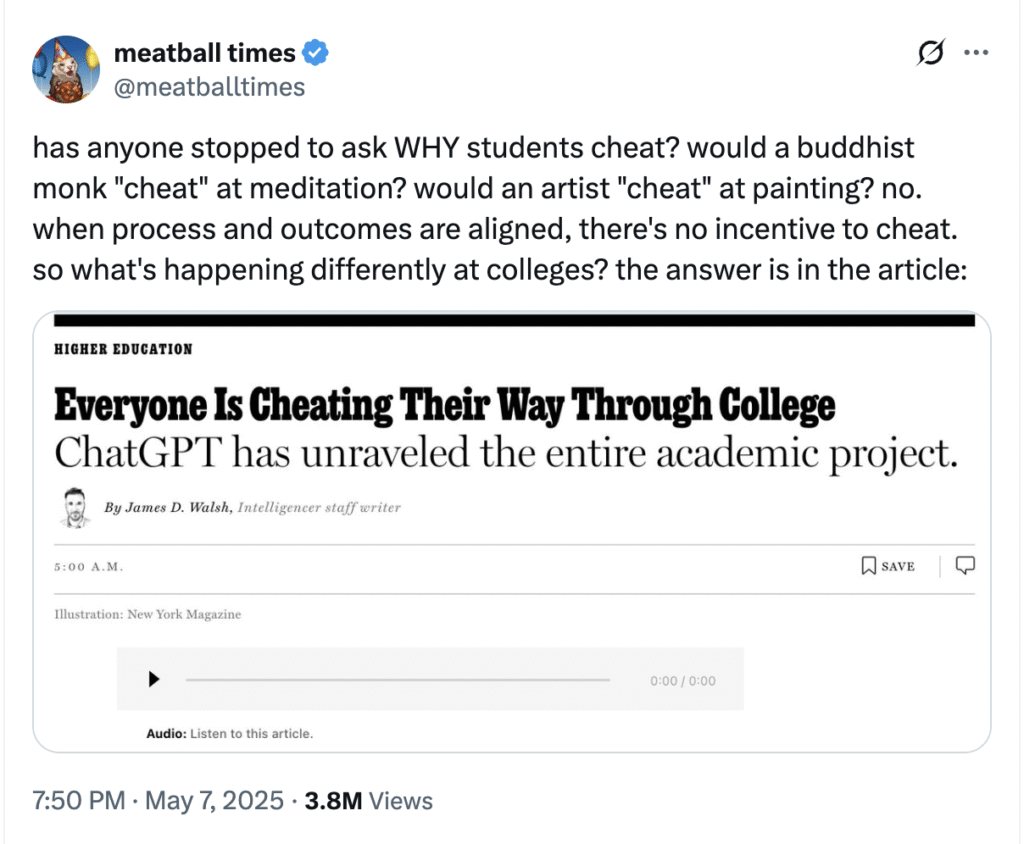Click the tweet text about students cheating
Screen dimensions: 1024x844
(499, 210)
